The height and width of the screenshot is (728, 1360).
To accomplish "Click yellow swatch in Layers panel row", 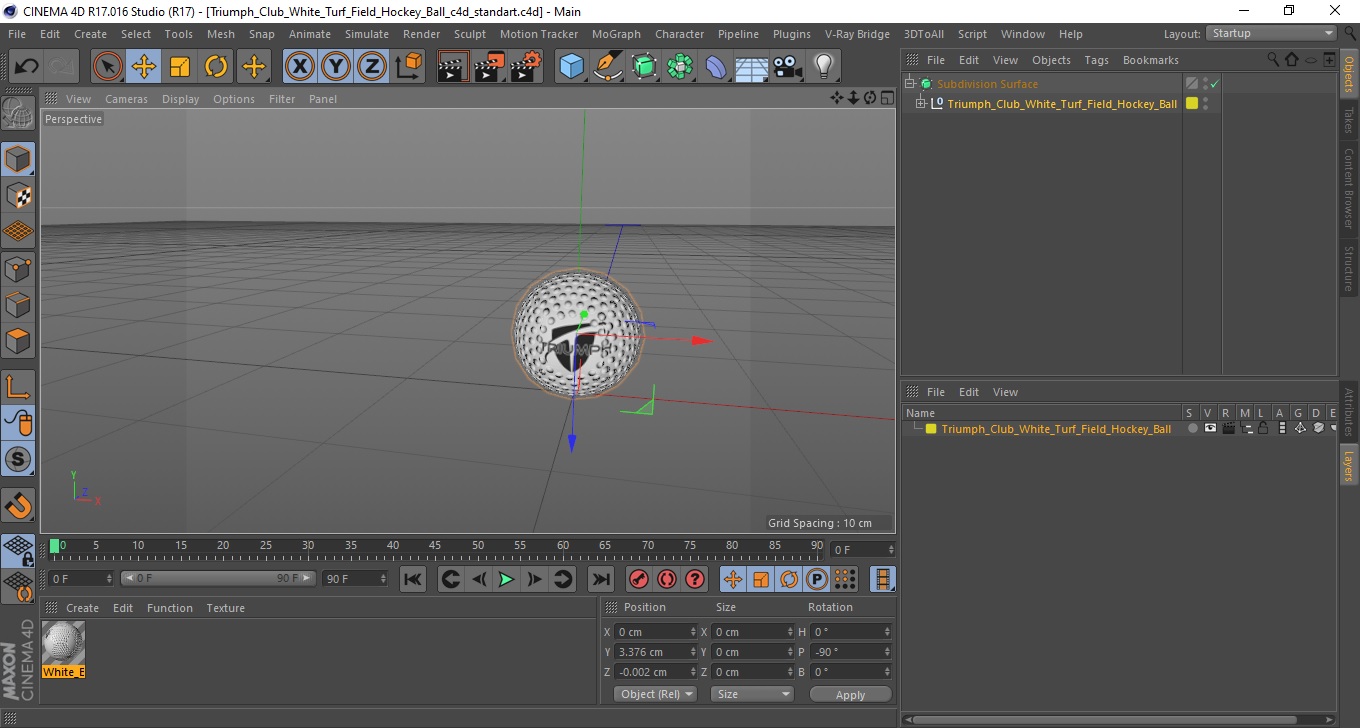I will coord(931,429).
